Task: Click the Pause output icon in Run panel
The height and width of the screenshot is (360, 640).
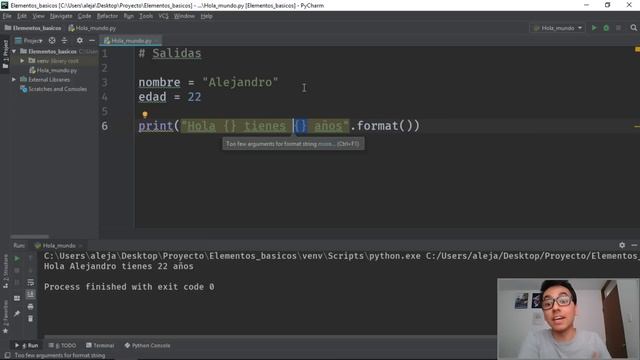Action: pyautogui.click(x=17, y=282)
